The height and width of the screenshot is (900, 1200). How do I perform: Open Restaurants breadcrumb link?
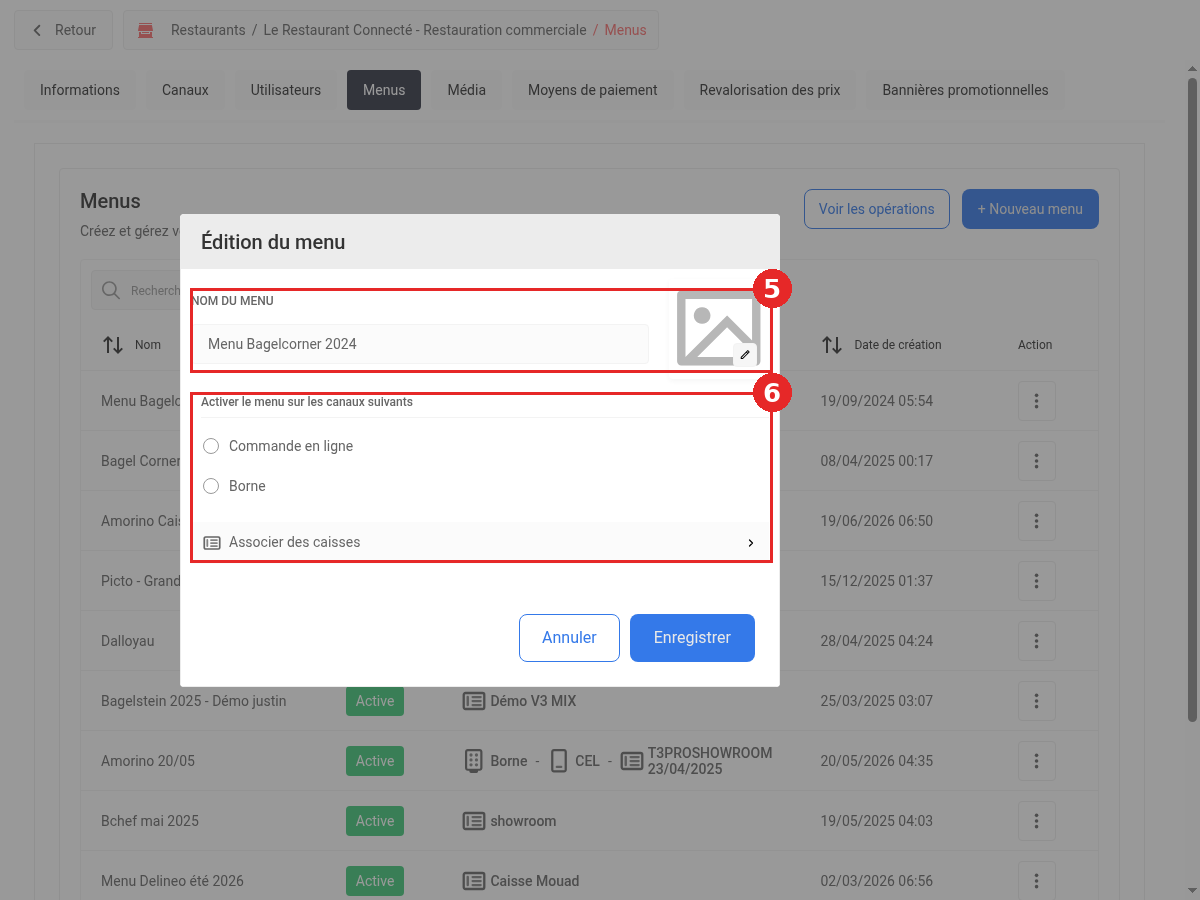click(x=208, y=30)
